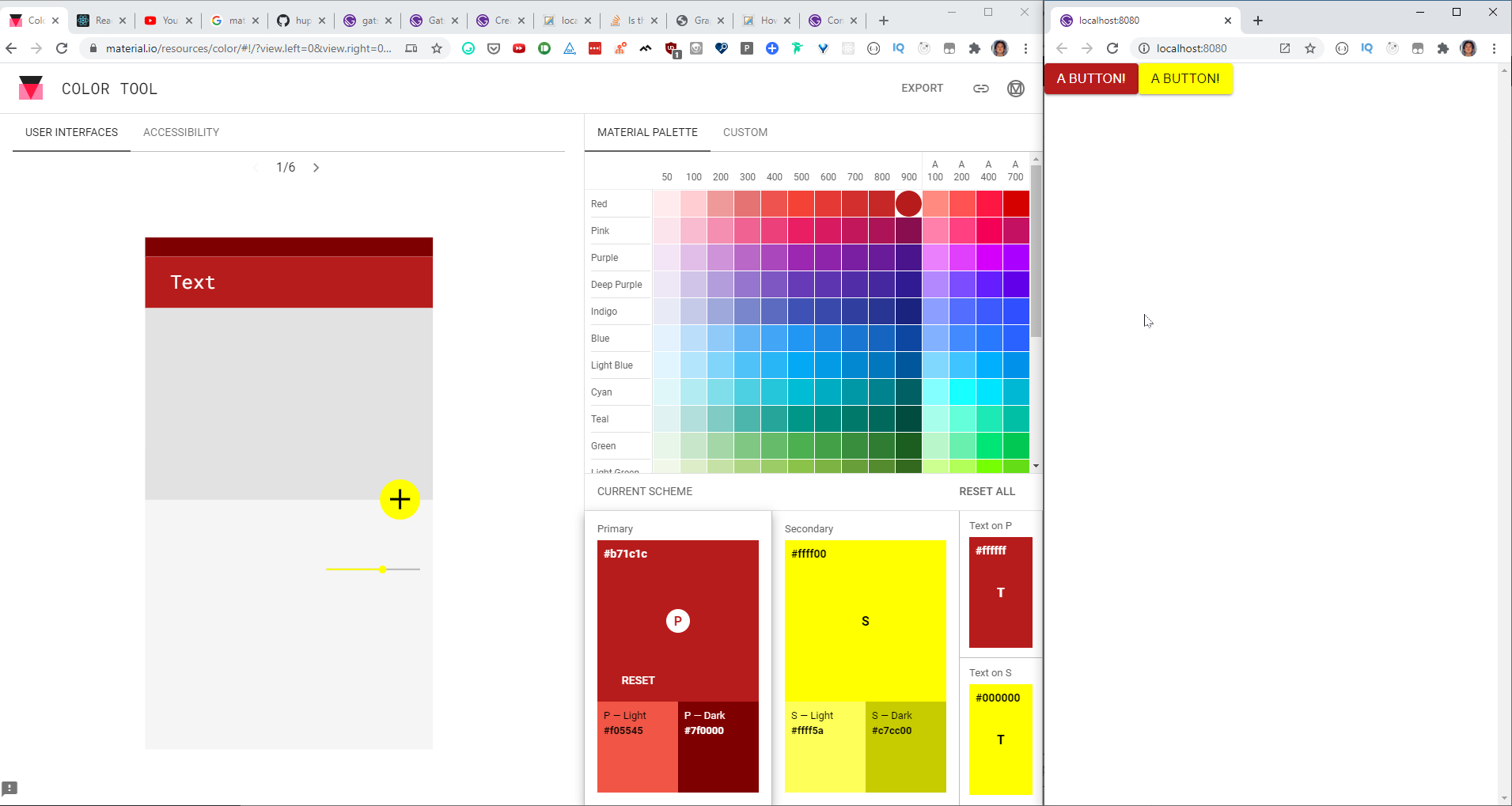Switch to the CUSTOM palette tab
Screen dimensions: 1512x806
coord(745,132)
